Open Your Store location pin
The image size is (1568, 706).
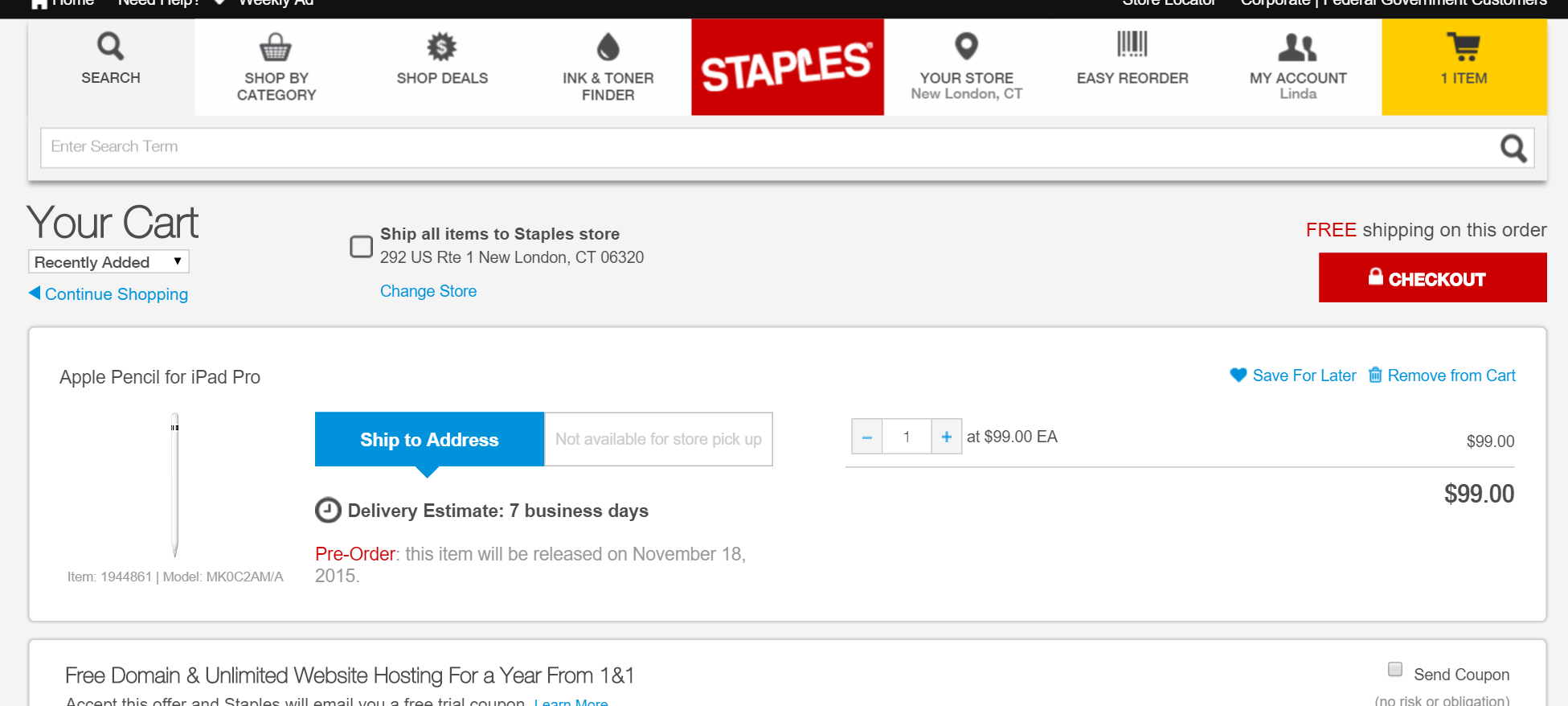pyautogui.click(x=966, y=46)
